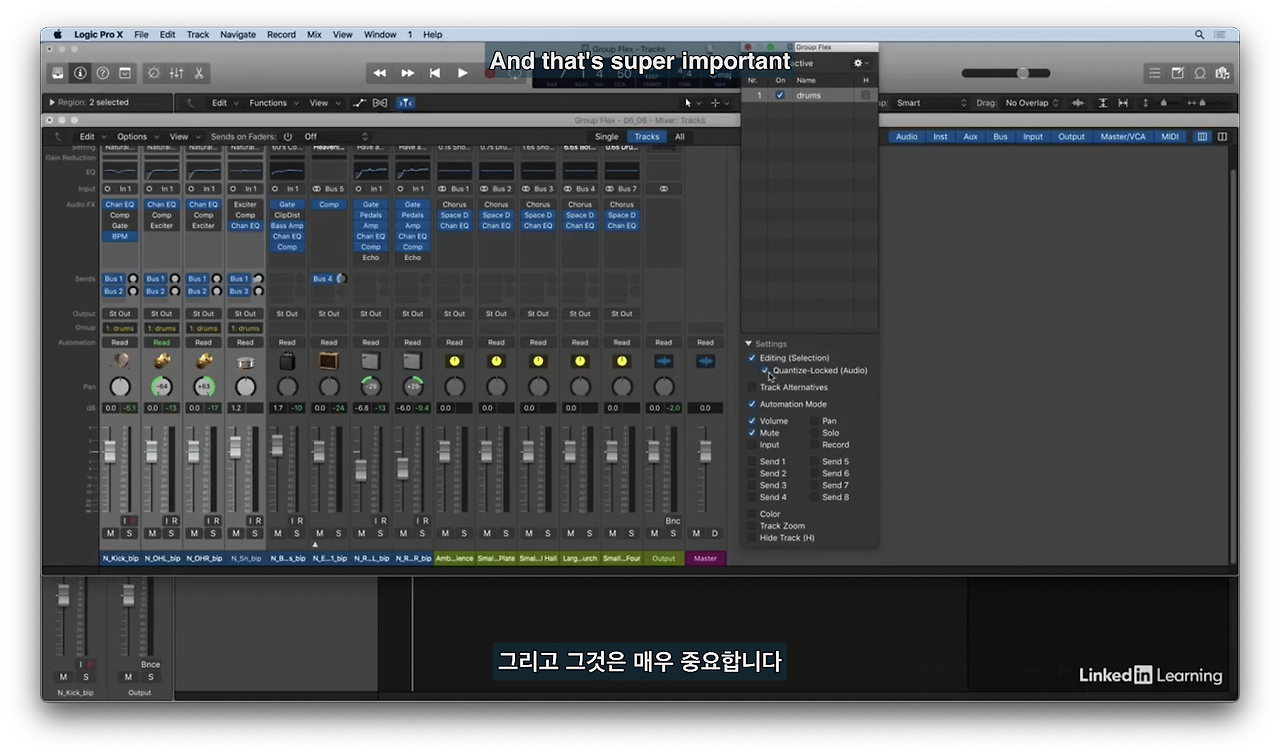Click the Fast Forward transport button

[408, 73]
